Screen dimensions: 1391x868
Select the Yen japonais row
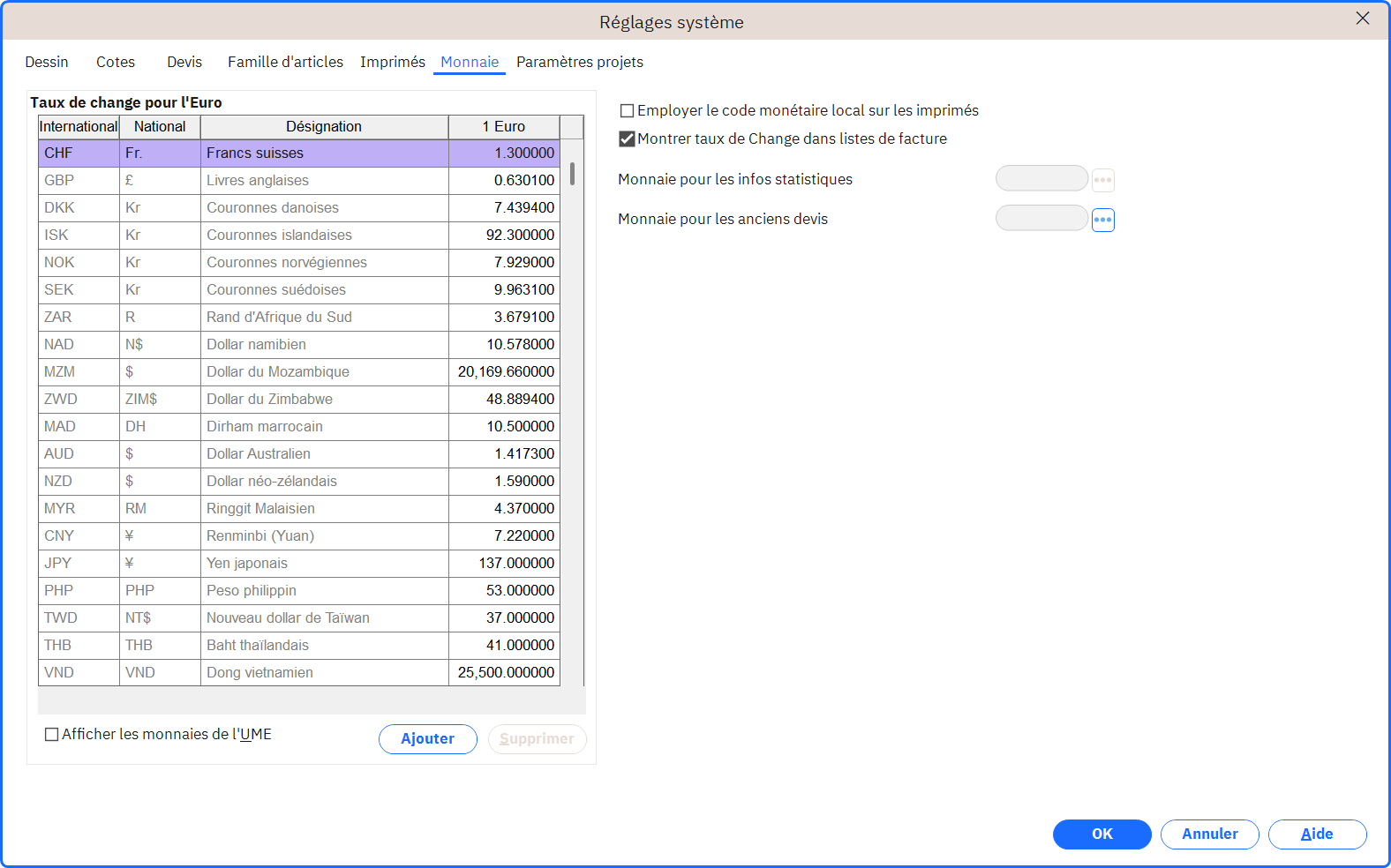[299, 564]
